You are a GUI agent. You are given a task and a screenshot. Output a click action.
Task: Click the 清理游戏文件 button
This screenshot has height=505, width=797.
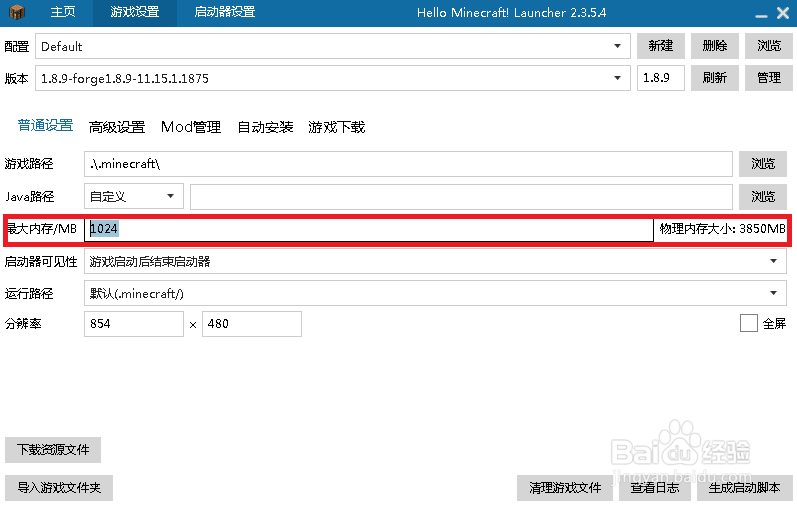pyautogui.click(x=565, y=488)
